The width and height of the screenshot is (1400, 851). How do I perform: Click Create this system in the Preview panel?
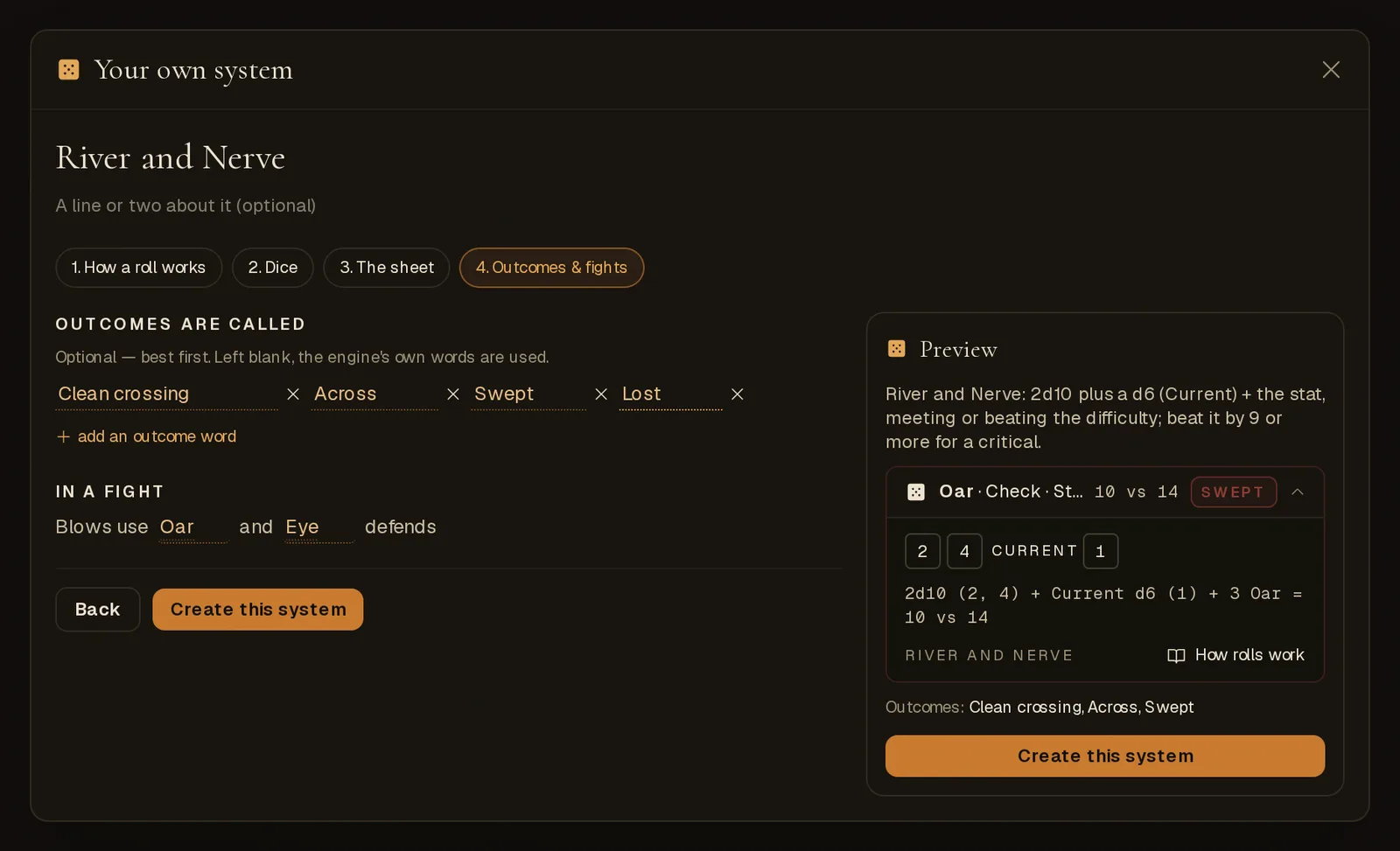coord(1105,756)
